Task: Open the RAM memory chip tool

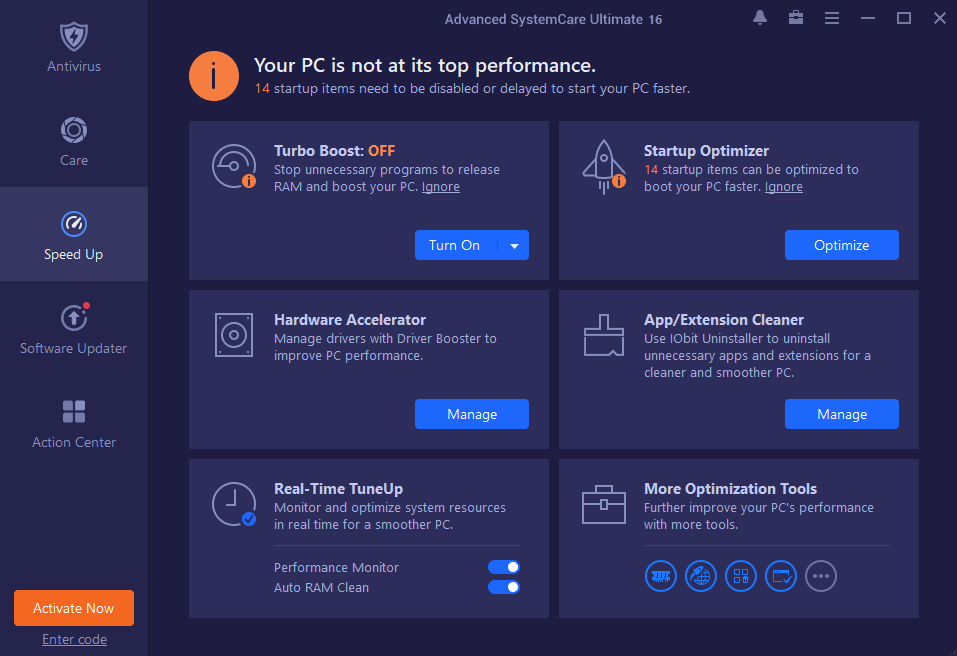Action: pos(661,576)
